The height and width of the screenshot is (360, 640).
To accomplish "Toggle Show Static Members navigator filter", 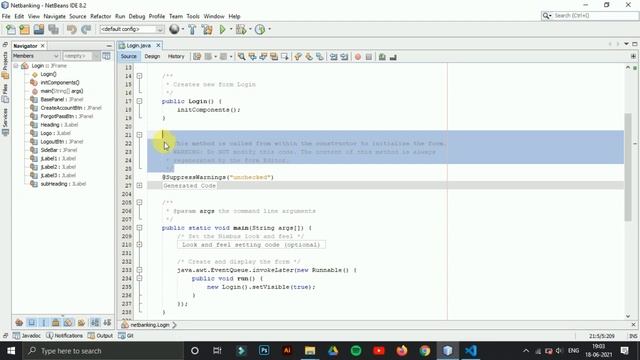I will coord(44,322).
